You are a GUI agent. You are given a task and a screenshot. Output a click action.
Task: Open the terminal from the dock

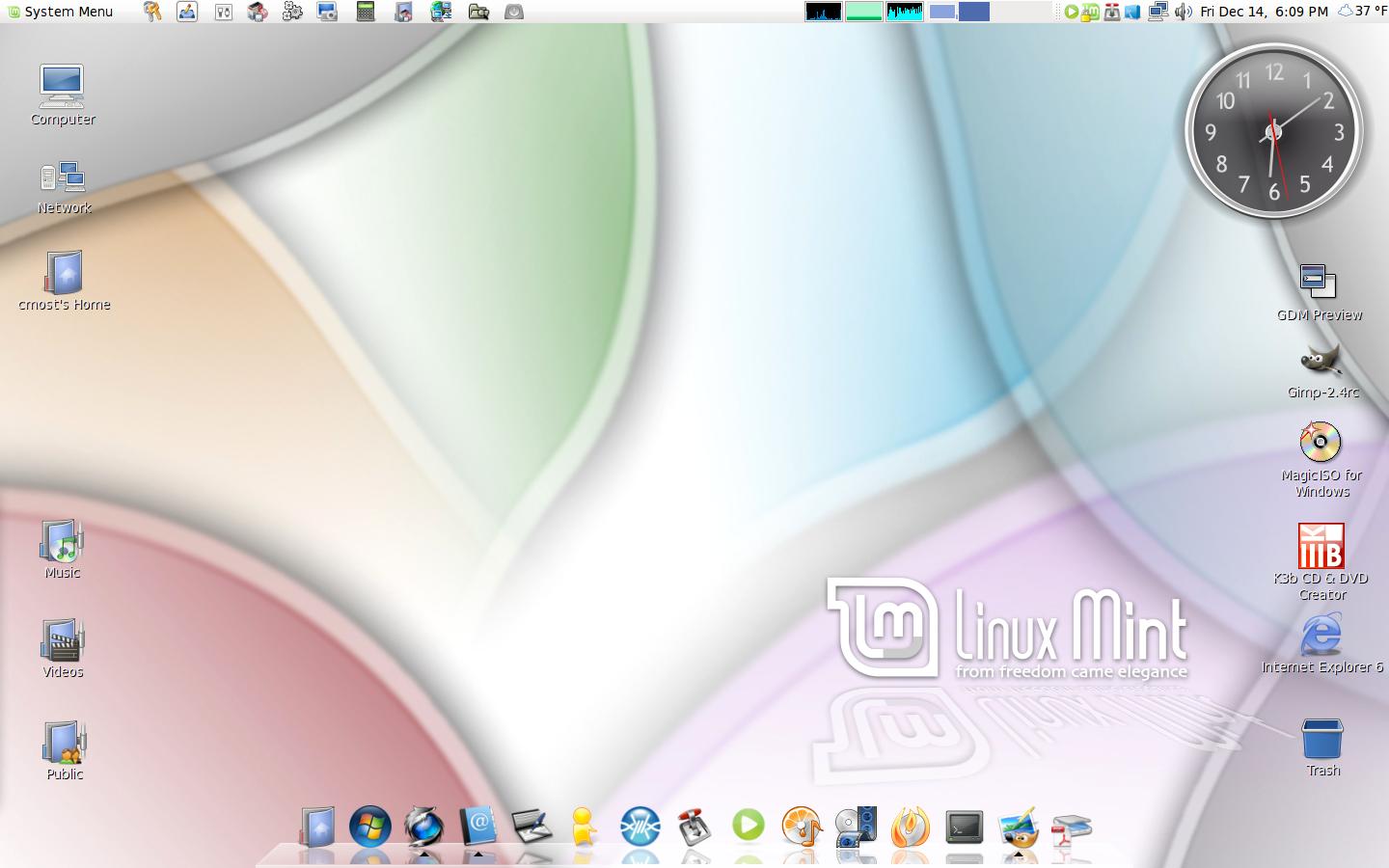coord(964,827)
